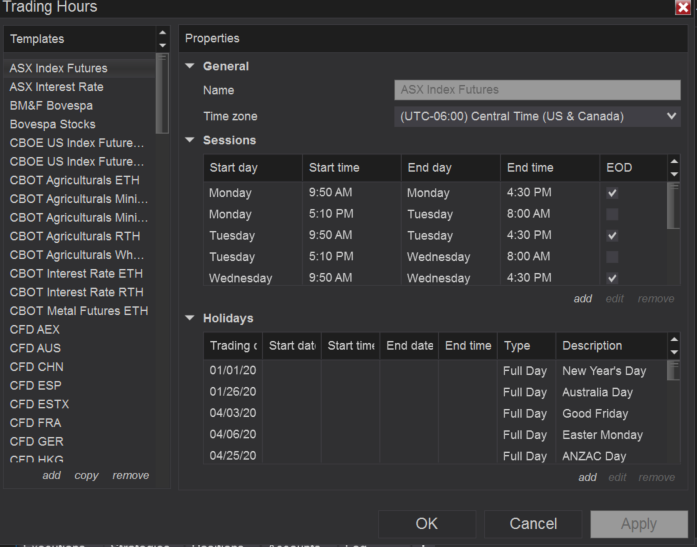This screenshot has height=547, width=697.
Task: Click the Templates list scrollbar thumb
Action: (x=162, y=93)
